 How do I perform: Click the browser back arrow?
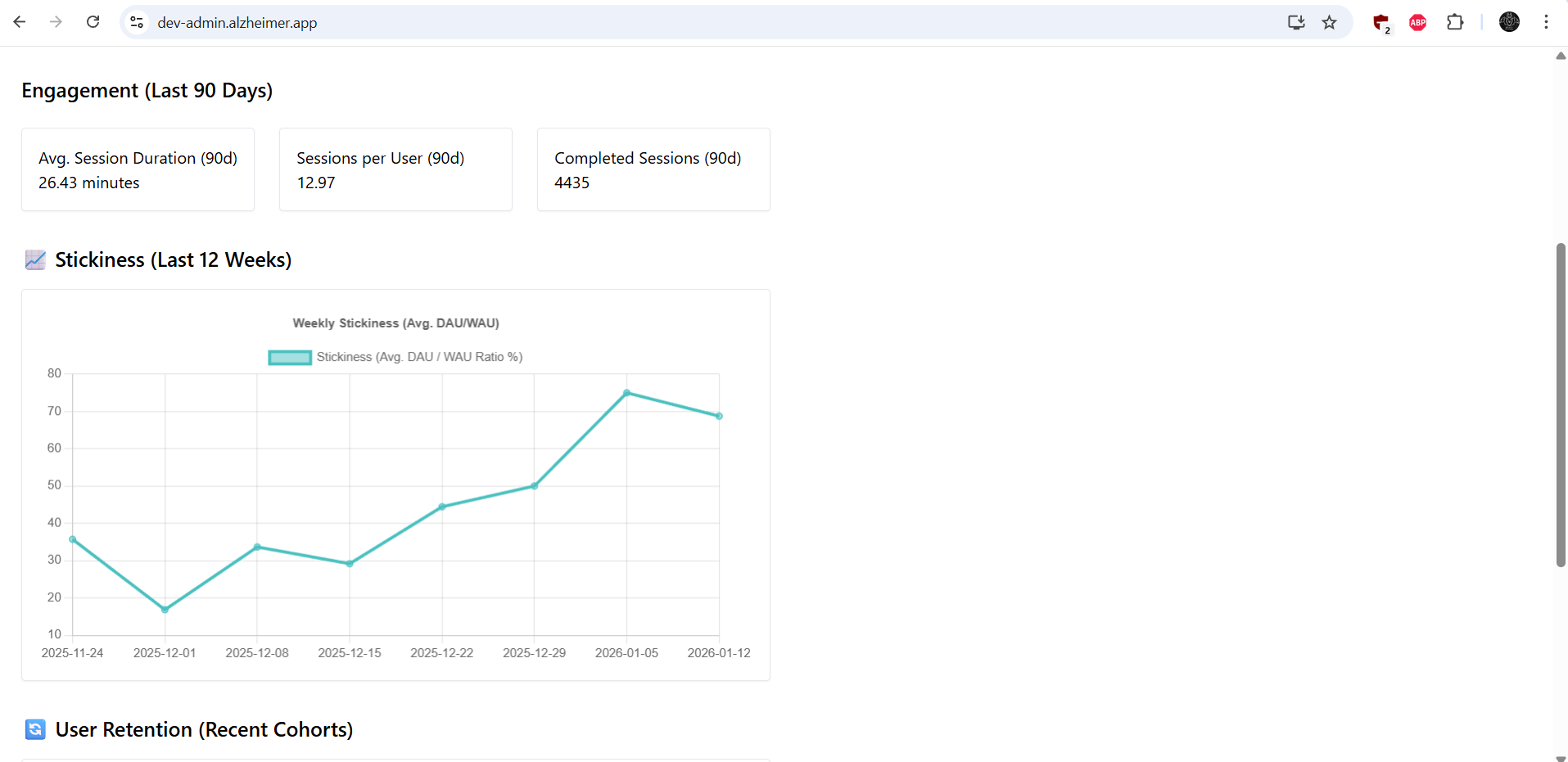pos(20,22)
